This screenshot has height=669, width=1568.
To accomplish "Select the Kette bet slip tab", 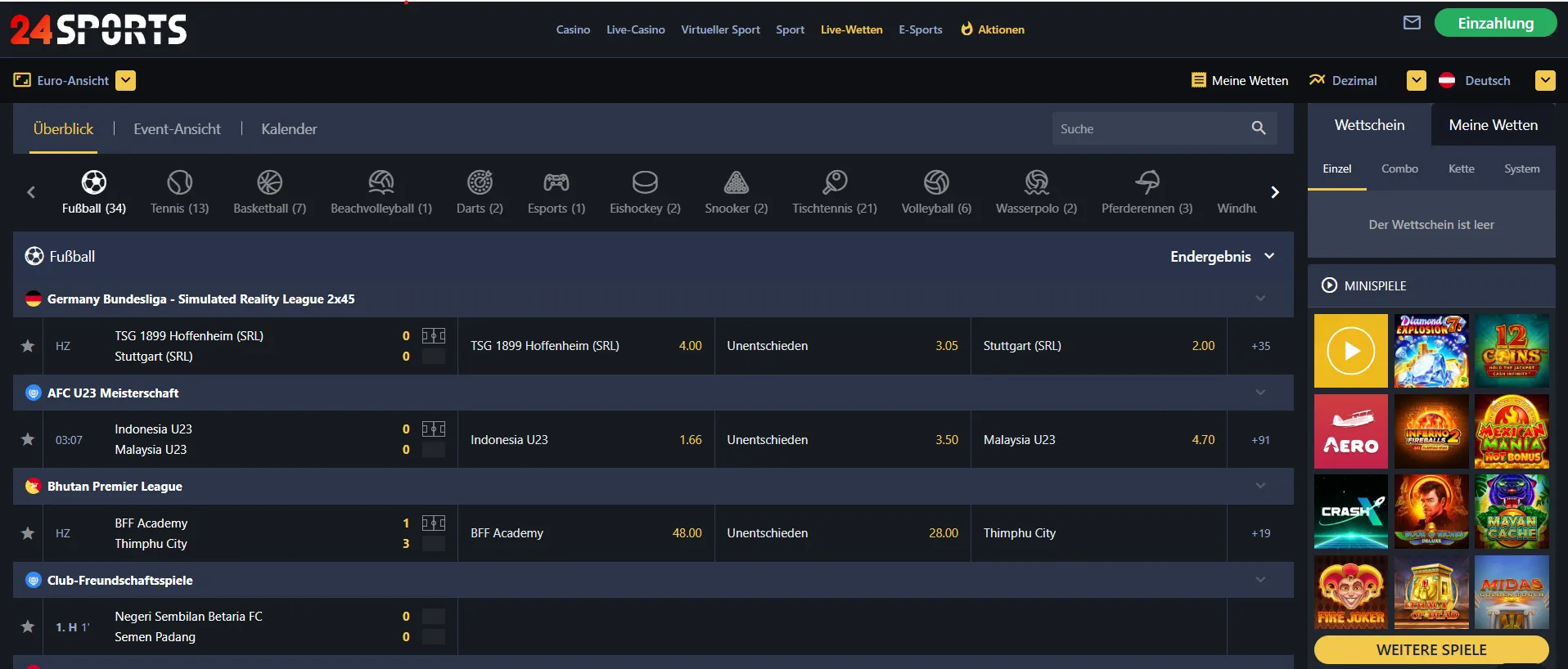I will (x=1461, y=168).
